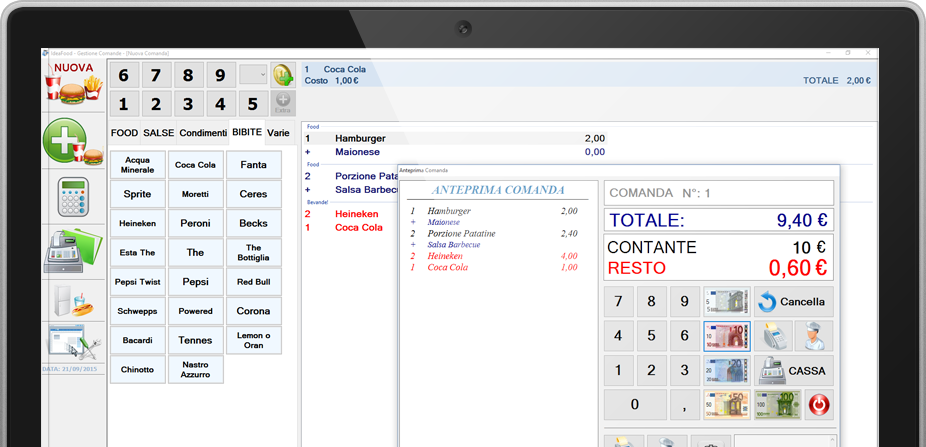Click the cash register with folder icon

pyautogui.click(x=73, y=252)
